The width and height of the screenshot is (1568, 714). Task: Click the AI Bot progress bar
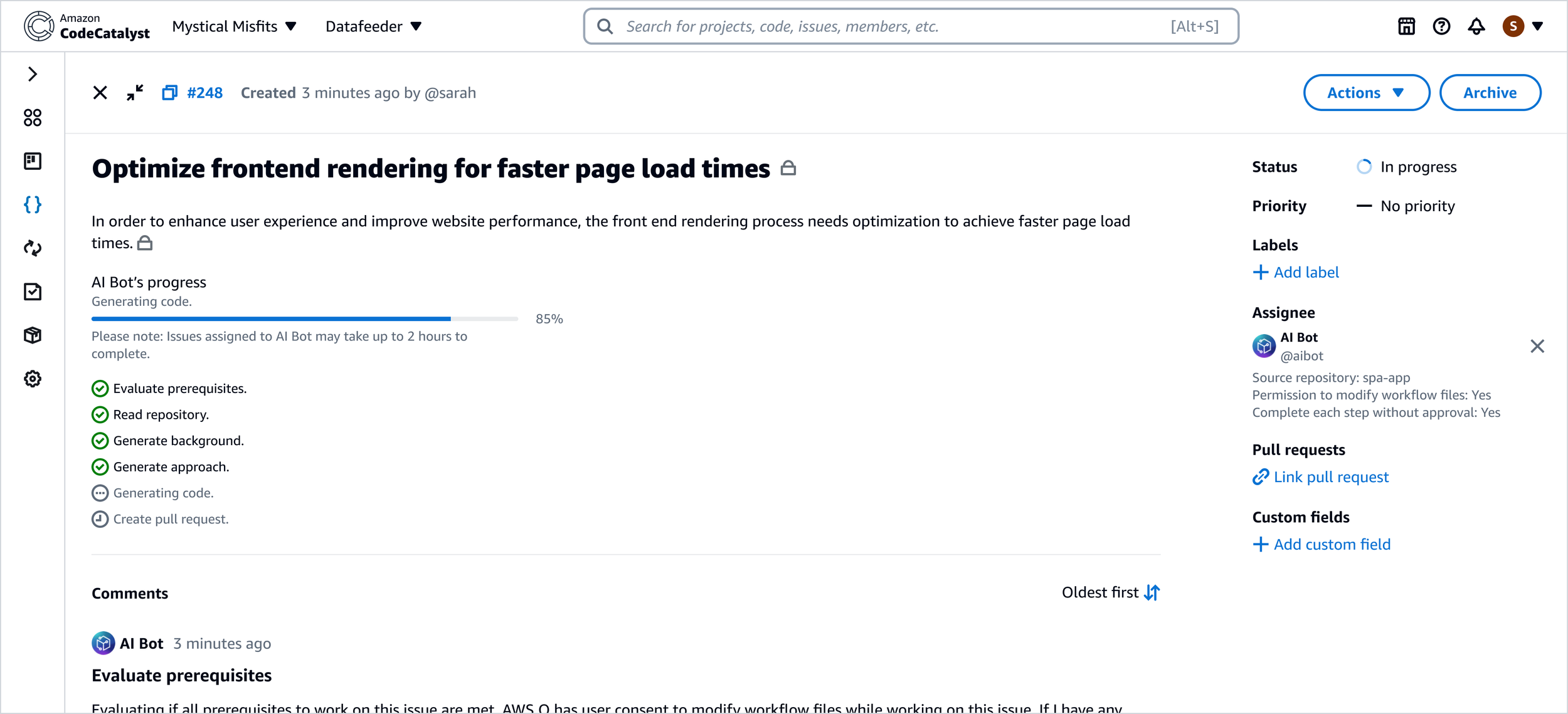point(304,319)
